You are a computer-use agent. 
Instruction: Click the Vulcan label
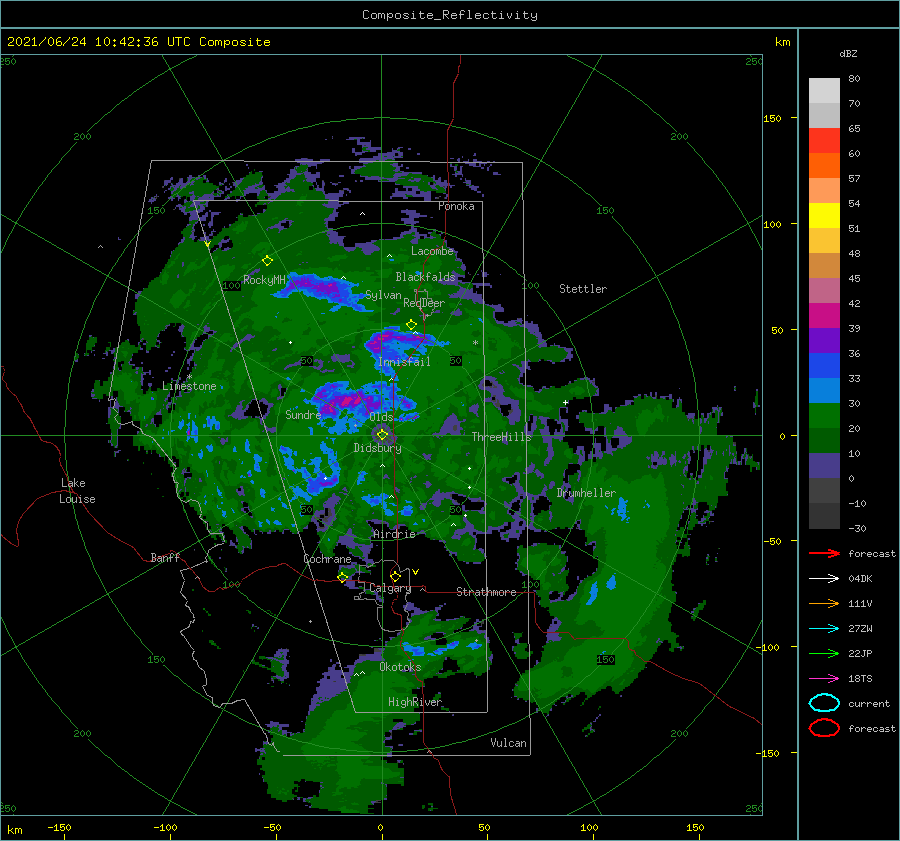tap(508, 743)
